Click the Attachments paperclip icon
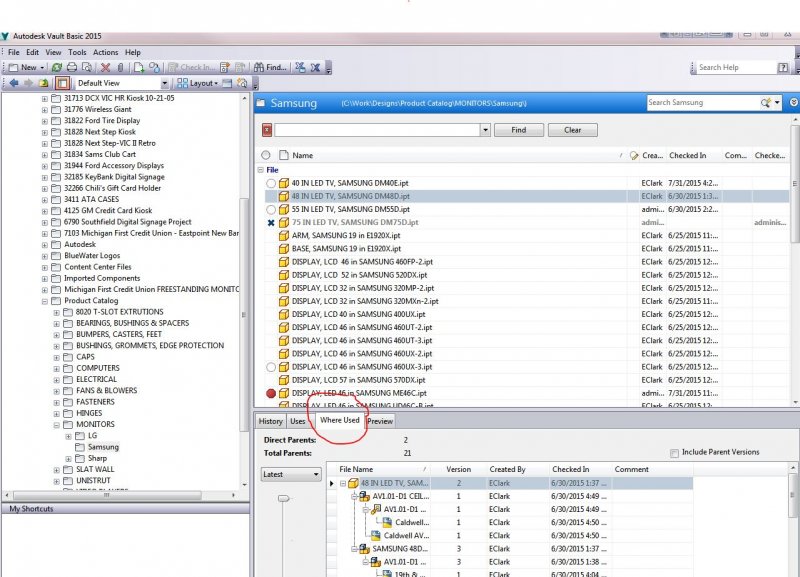This screenshot has width=800, height=577. [x=120, y=67]
